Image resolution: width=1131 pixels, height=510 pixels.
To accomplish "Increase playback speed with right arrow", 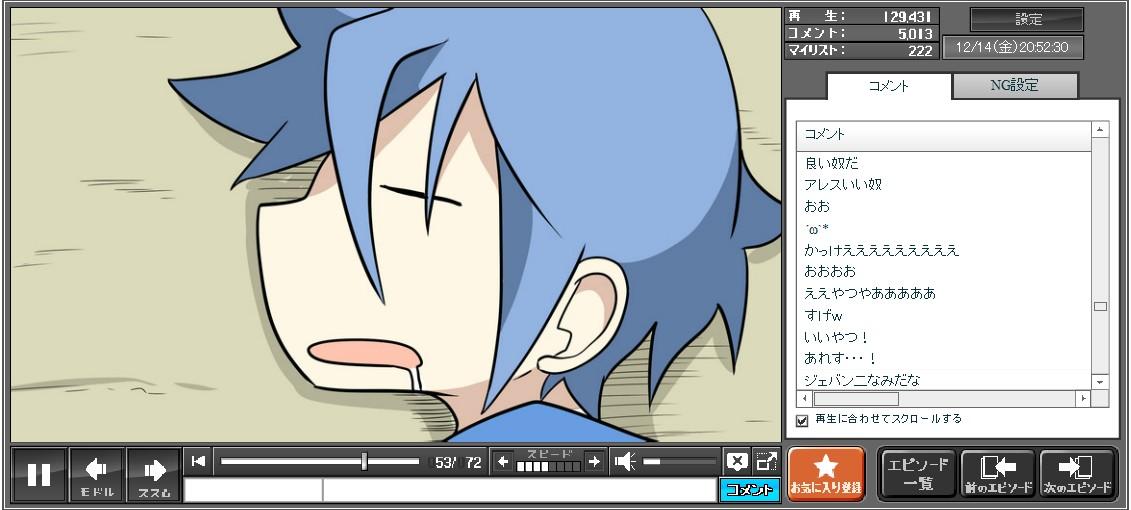I will tap(594, 461).
